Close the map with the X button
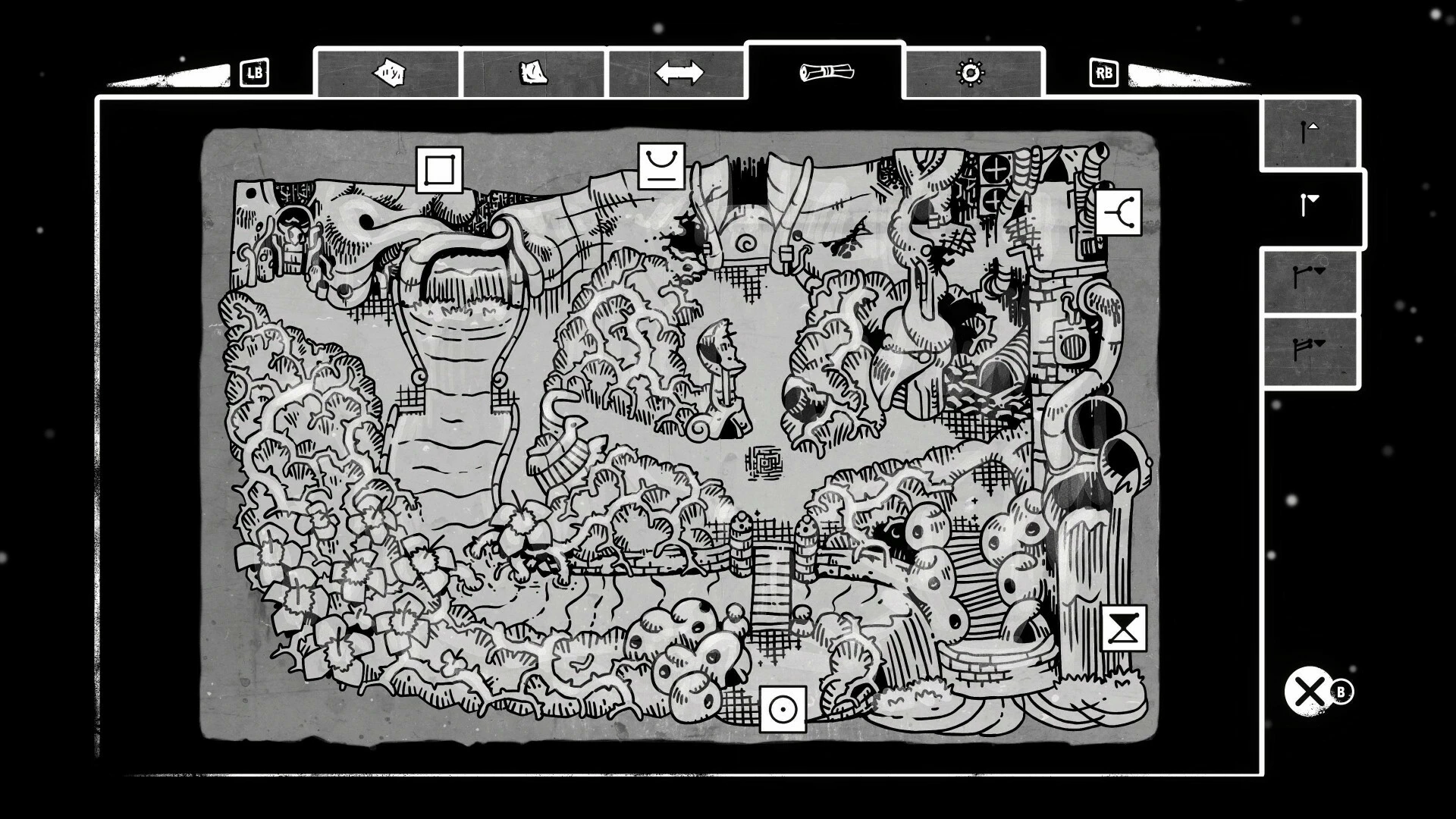Image resolution: width=1456 pixels, height=819 pixels. [1309, 691]
